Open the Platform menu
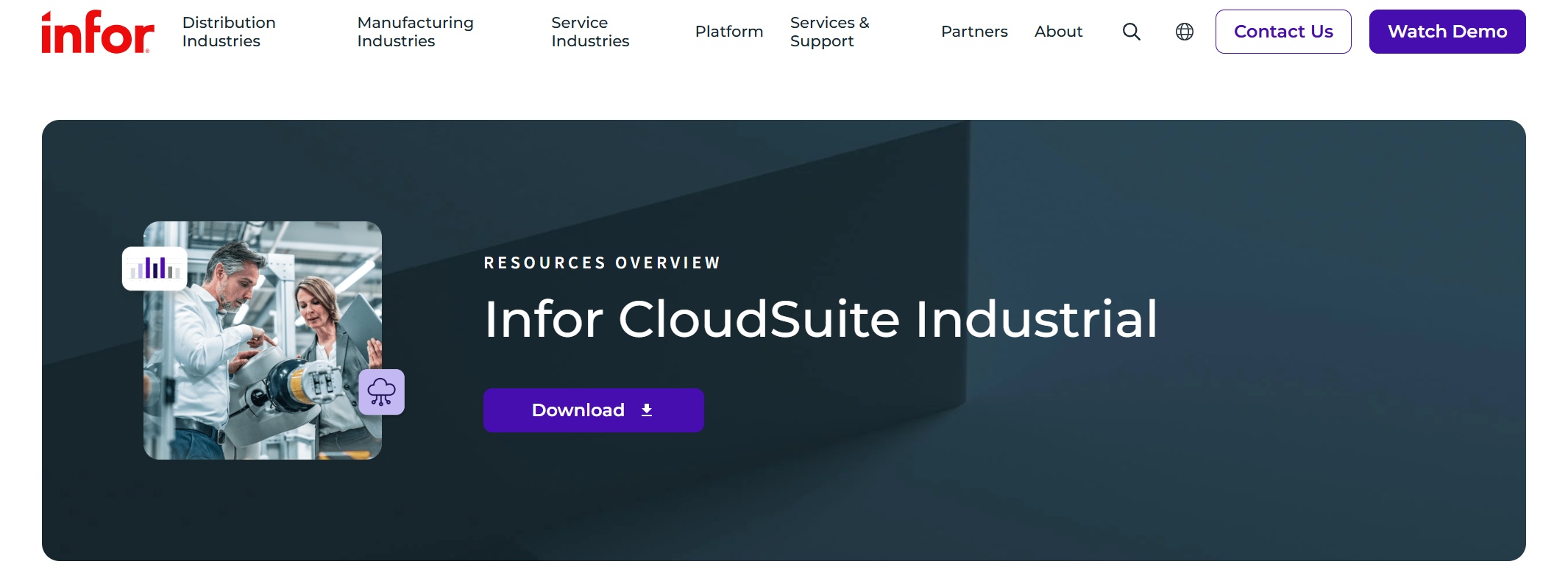This screenshot has height=578, width=1568. [729, 32]
